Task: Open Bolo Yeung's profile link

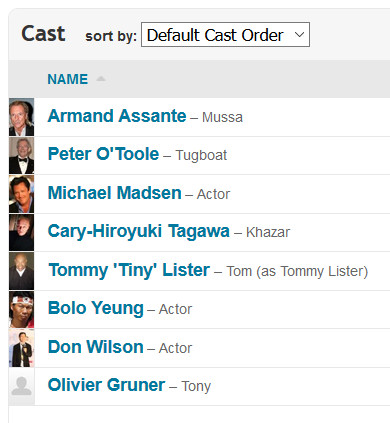Action: 96,308
